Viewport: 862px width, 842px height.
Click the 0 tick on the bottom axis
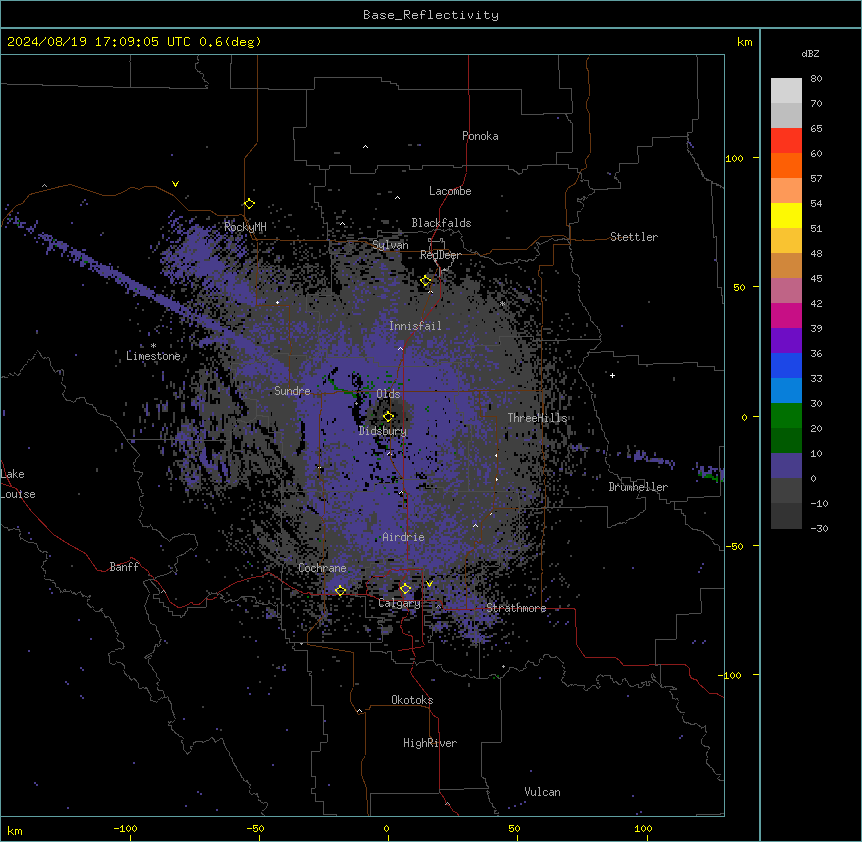386,828
